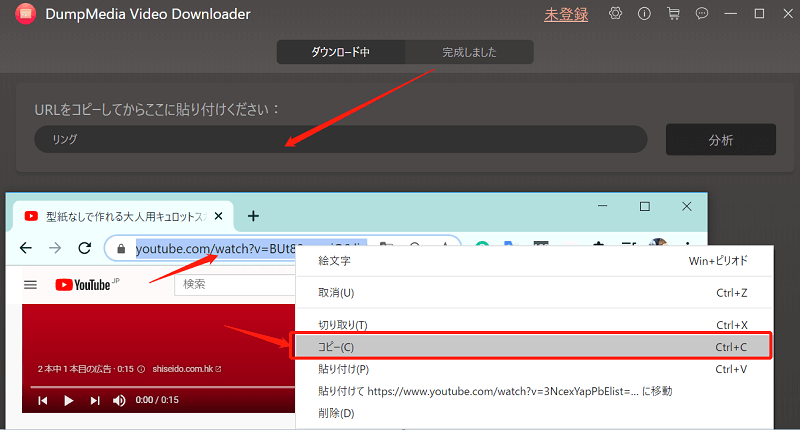The image size is (800, 430).
Task: Select 切り取り(T) from context menu
Action: pos(534,325)
